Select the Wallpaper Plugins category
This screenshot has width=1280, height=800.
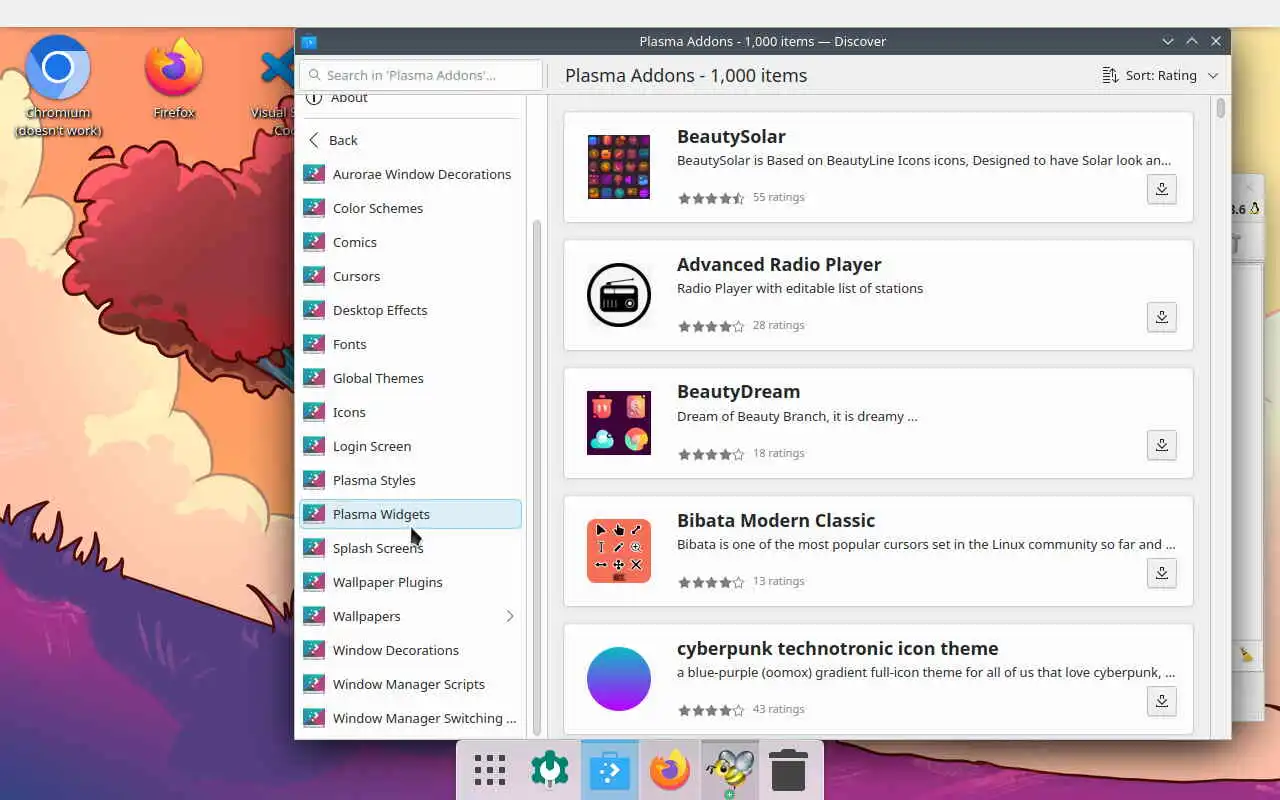(x=410, y=582)
